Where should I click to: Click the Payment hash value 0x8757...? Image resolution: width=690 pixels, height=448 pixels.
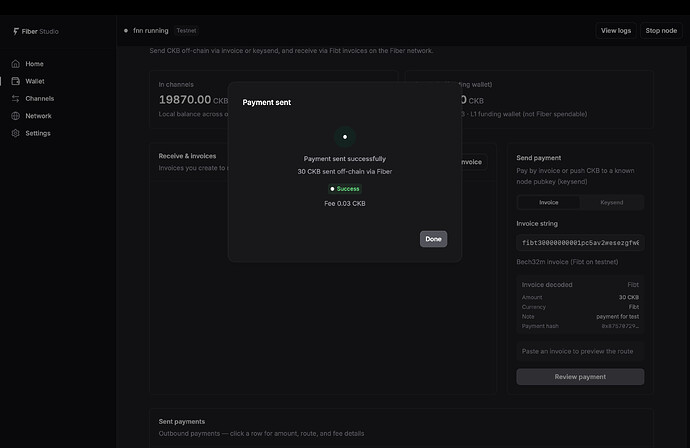(x=620, y=326)
